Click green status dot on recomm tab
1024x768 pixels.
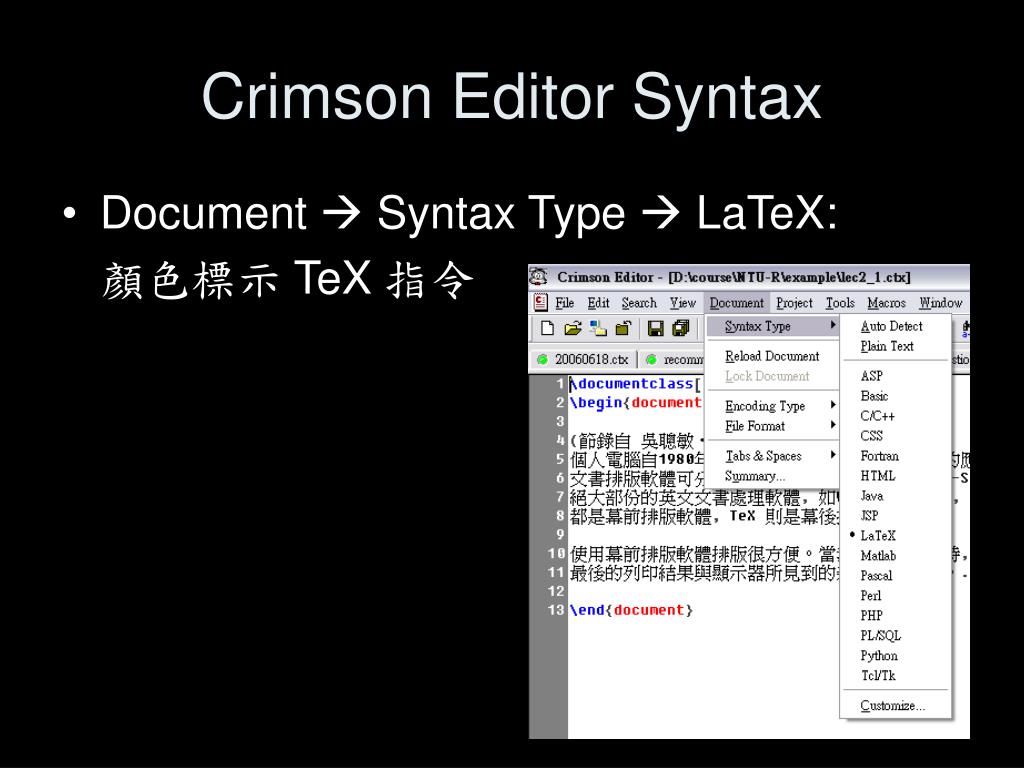[x=651, y=359]
